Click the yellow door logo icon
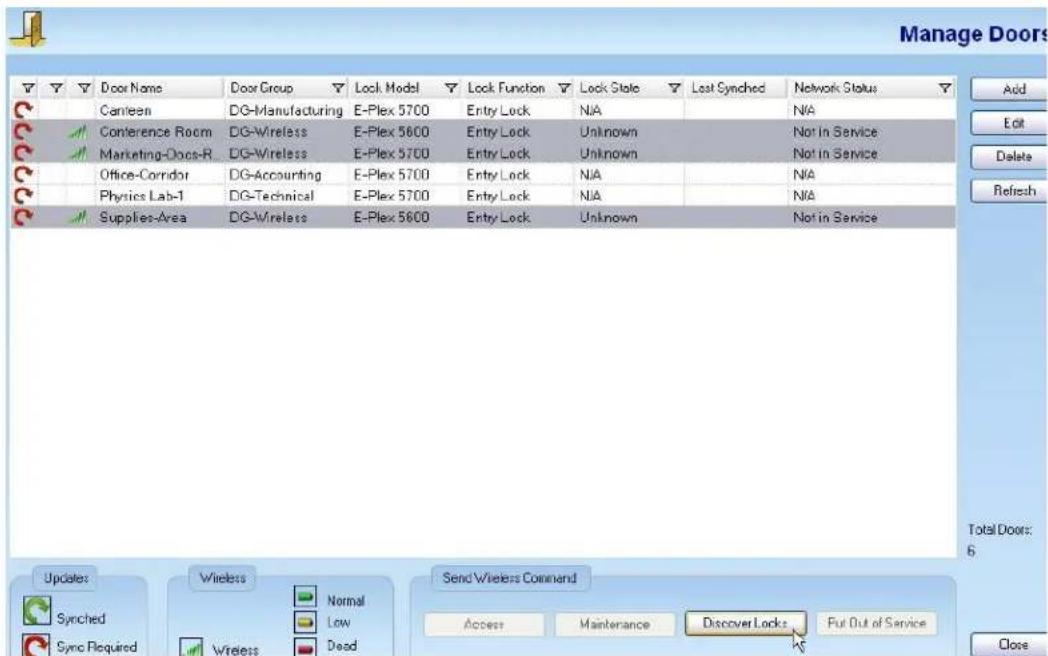 coord(27,29)
